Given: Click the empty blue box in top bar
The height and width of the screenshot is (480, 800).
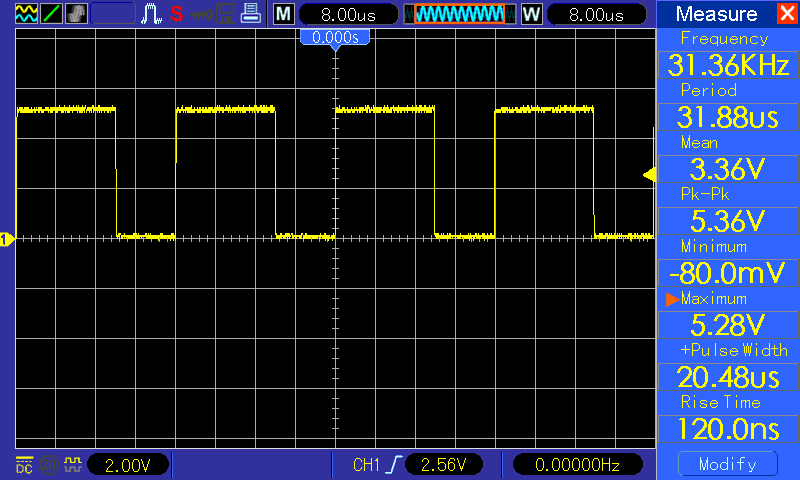Looking at the screenshot, I should coord(113,14).
